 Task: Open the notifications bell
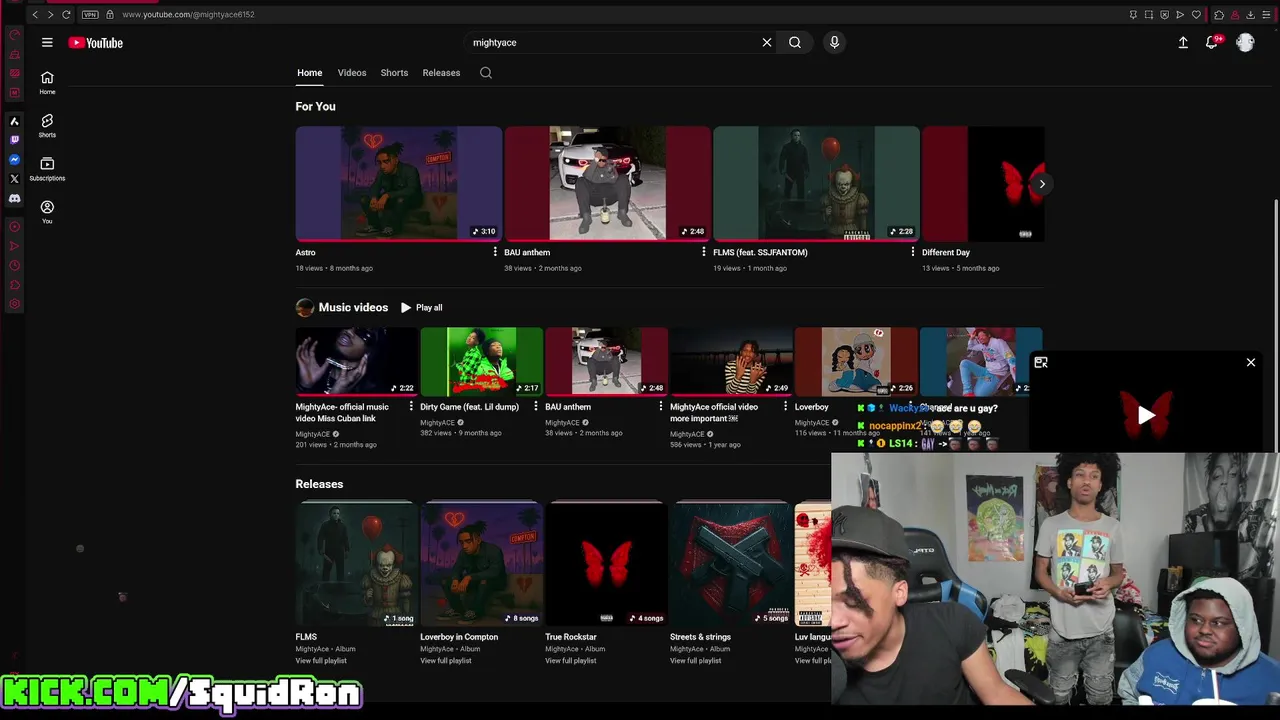point(1212,42)
